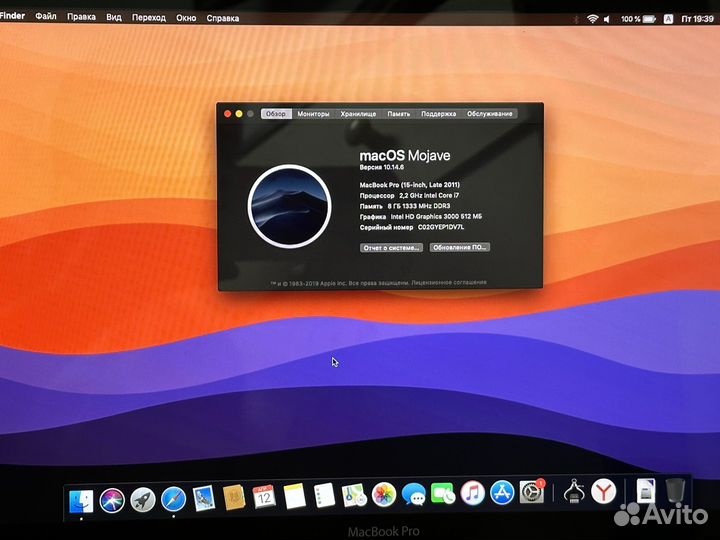This screenshot has height=540, width=720.
Task: Click the Отчет о системе button
Action: pyautogui.click(x=391, y=248)
